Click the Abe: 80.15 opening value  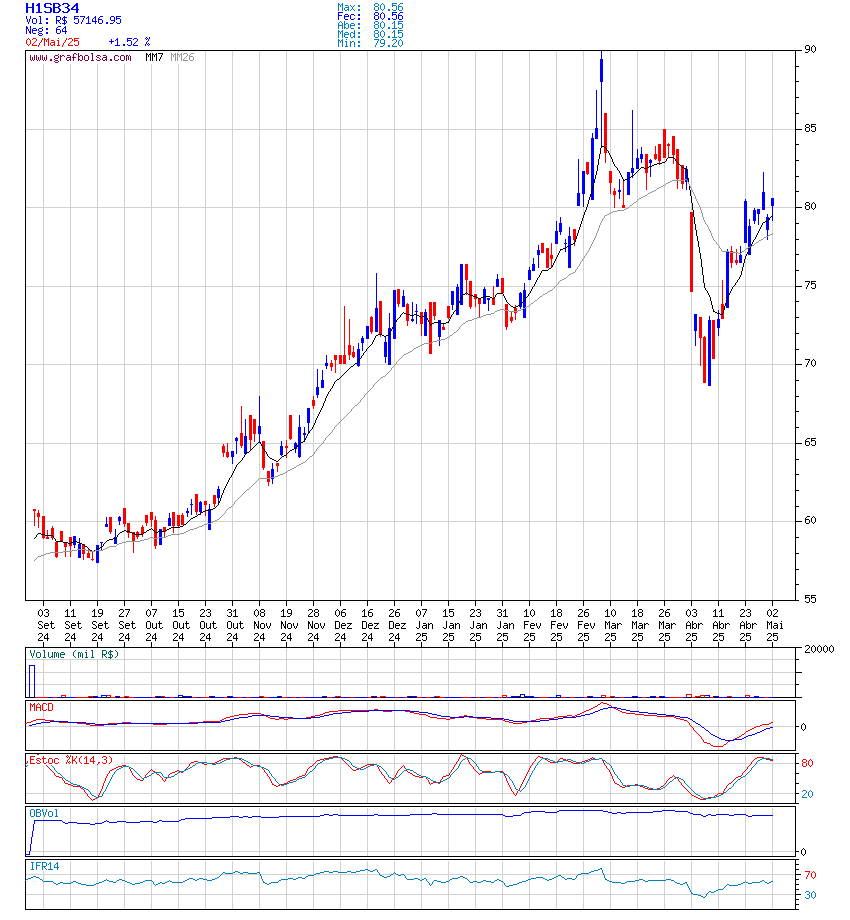[x=370, y=25]
